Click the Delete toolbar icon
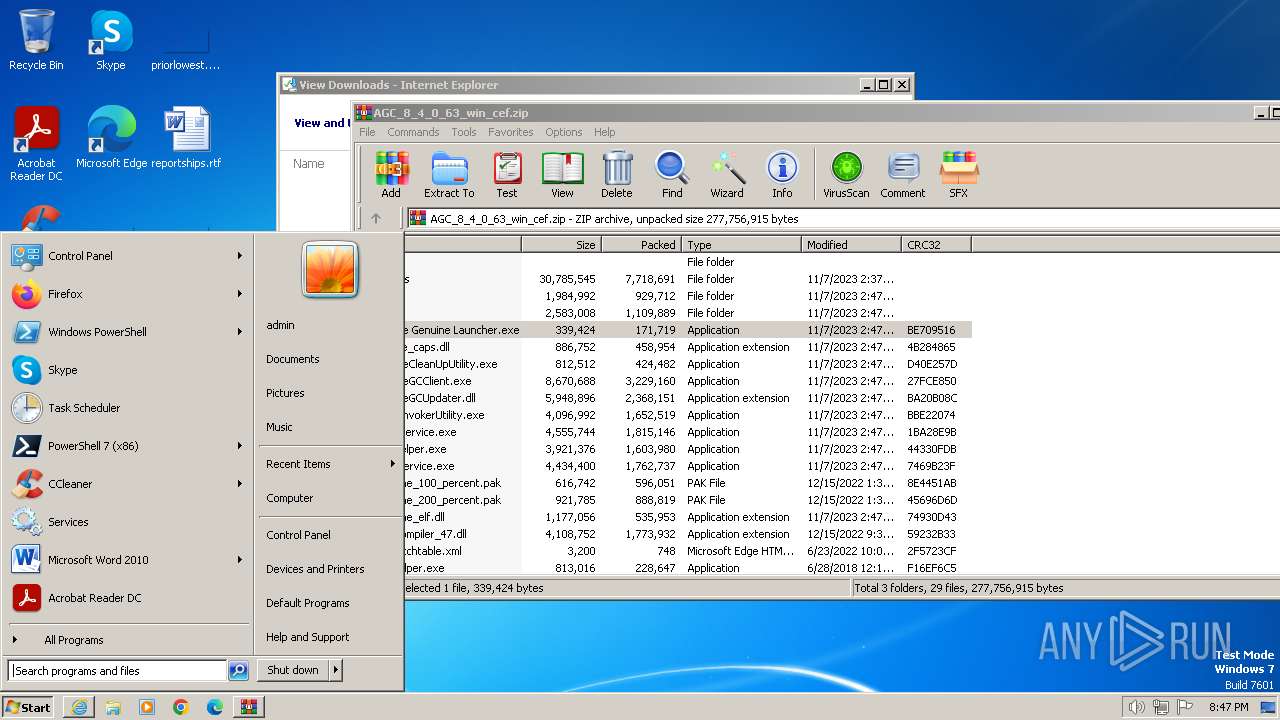The height and width of the screenshot is (720, 1280). (617, 174)
